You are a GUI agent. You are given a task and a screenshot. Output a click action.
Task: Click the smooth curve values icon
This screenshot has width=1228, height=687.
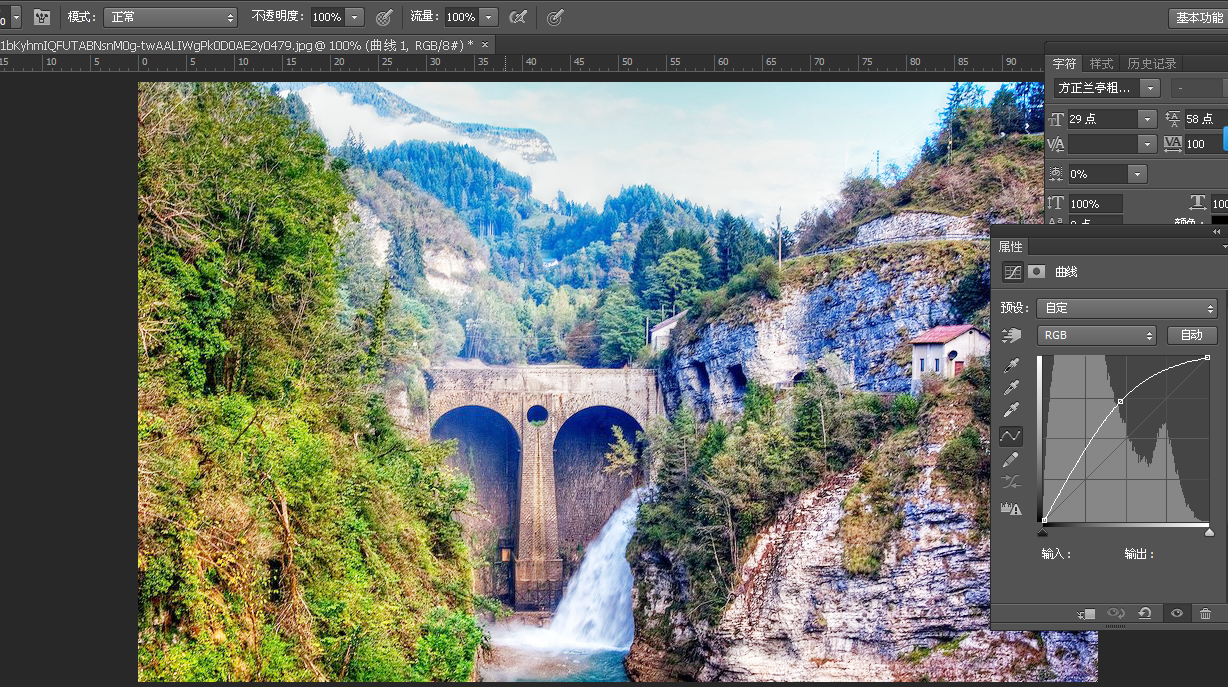(x=1011, y=483)
